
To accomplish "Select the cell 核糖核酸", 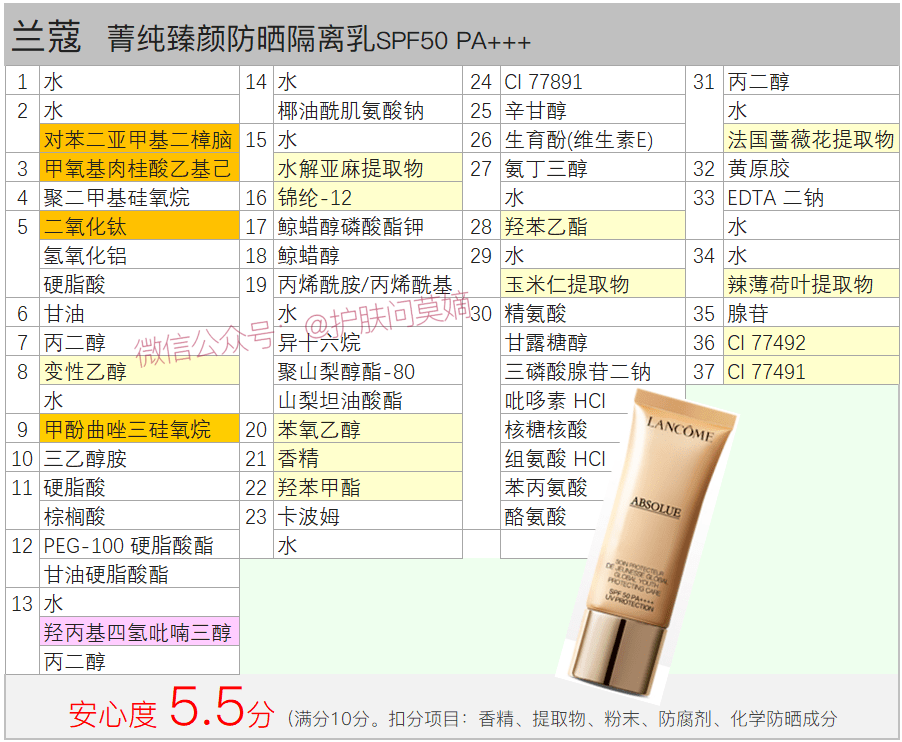I will coord(561,429).
